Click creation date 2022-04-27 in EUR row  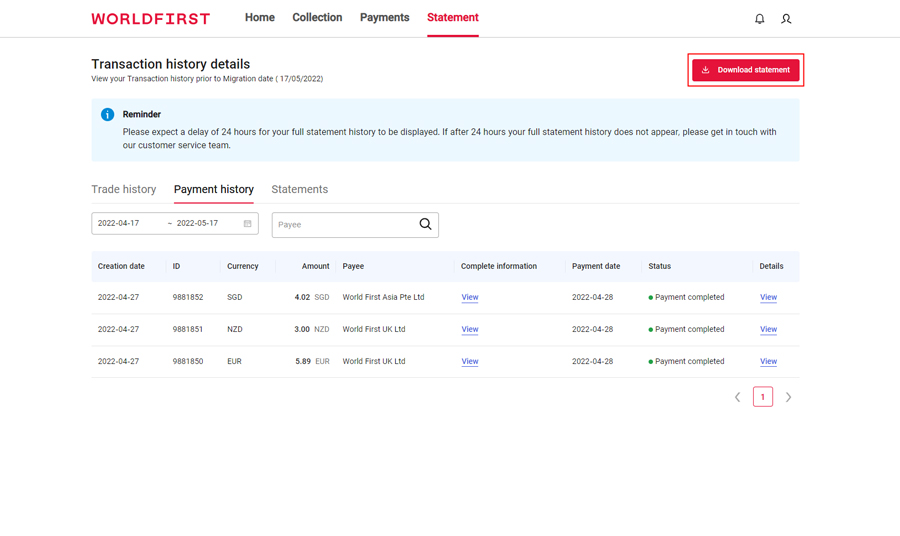coord(118,362)
